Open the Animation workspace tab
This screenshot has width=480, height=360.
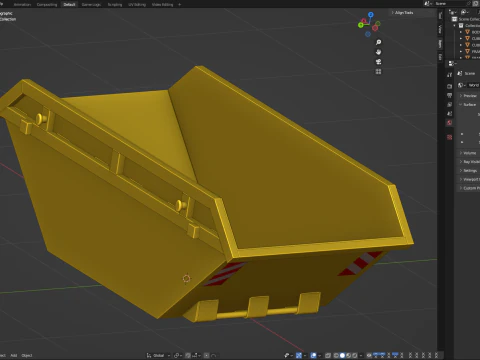22,4
